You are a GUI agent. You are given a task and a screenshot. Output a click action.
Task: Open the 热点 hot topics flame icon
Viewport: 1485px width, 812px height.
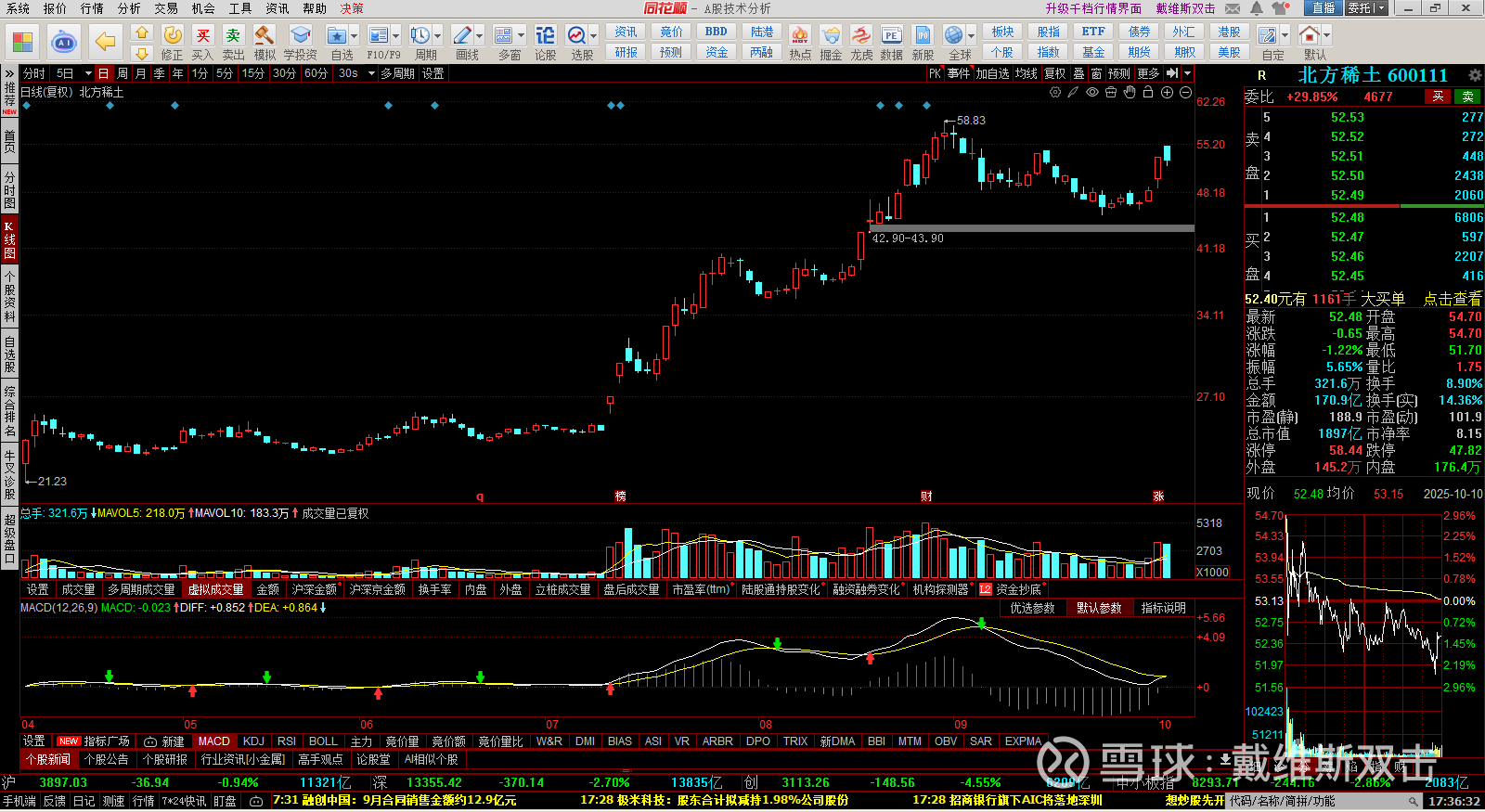800,35
